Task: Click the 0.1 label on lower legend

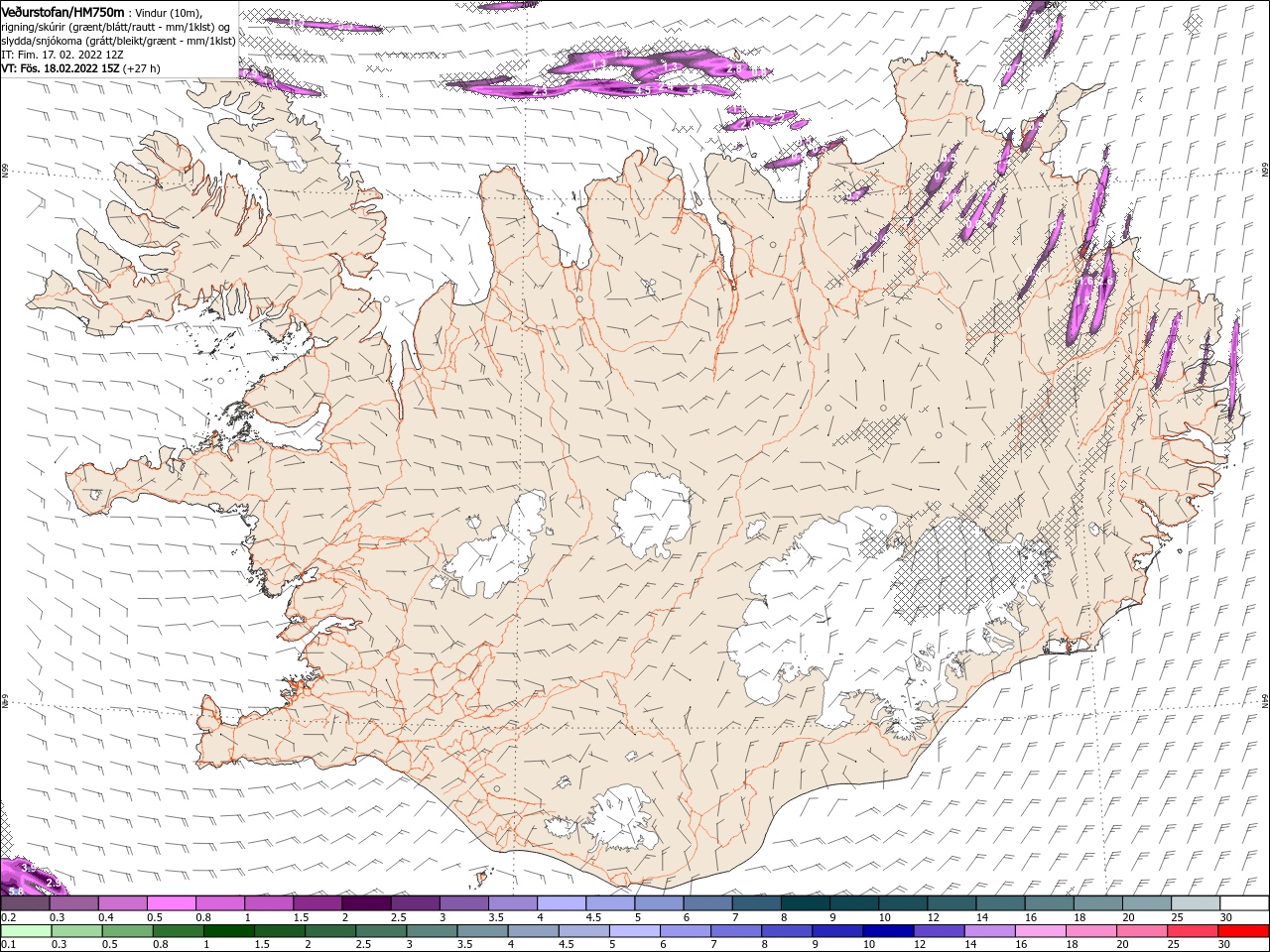Action: pos(9,944)
